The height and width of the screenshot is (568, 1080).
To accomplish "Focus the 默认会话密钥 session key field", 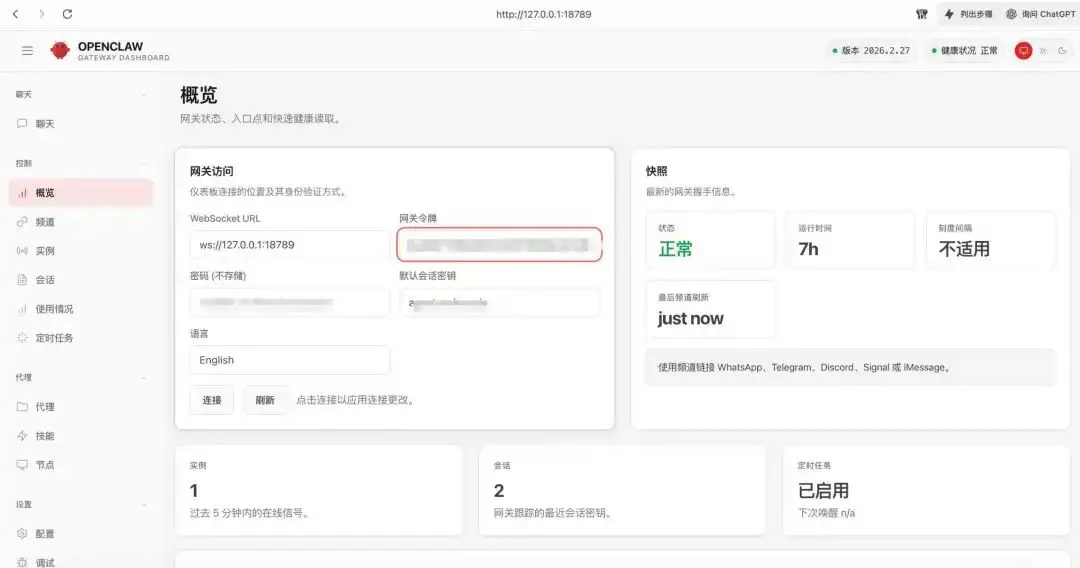I will tap(499, 302).
